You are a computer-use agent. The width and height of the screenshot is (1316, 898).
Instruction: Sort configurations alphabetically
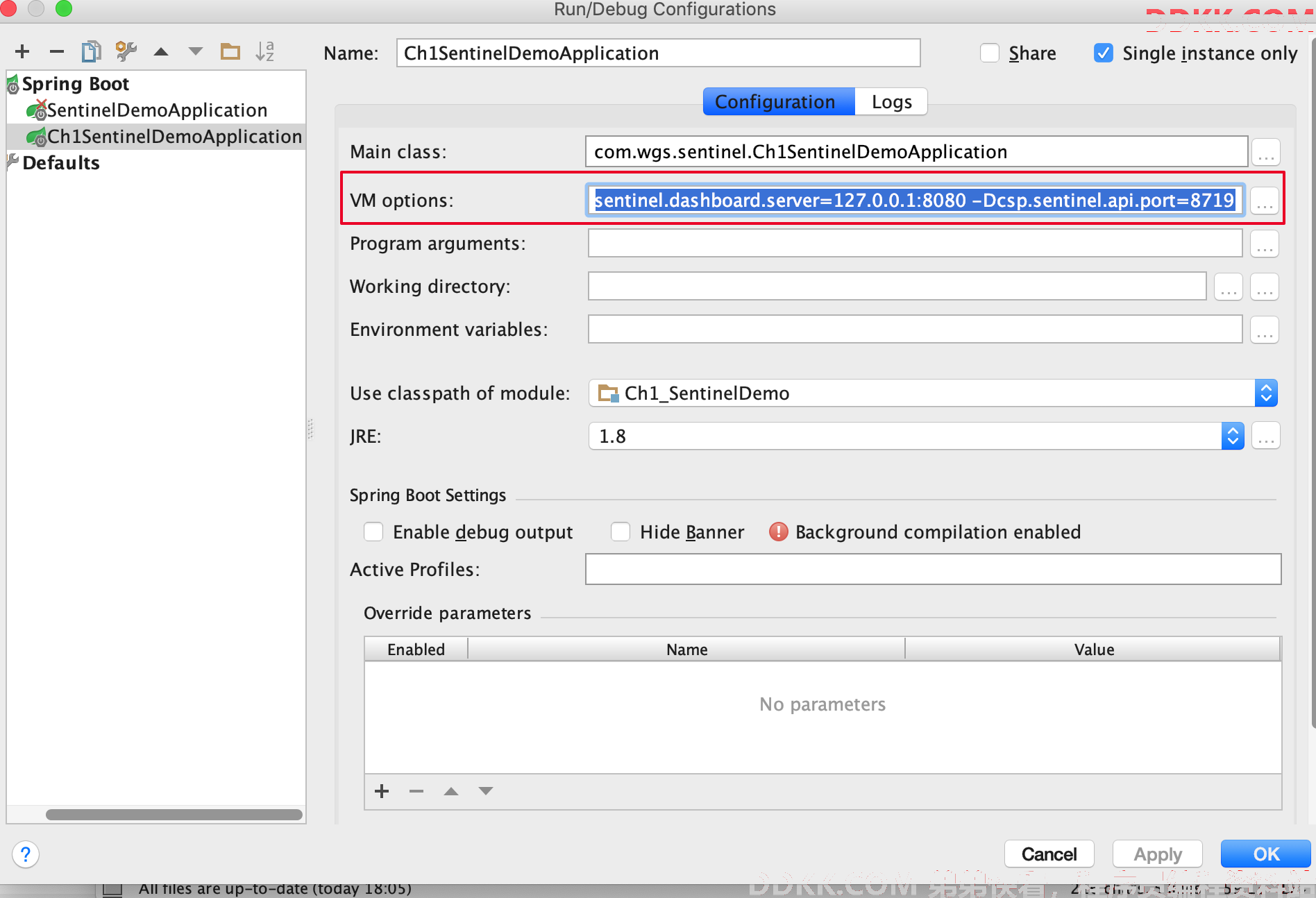click(x=264, y=51)
